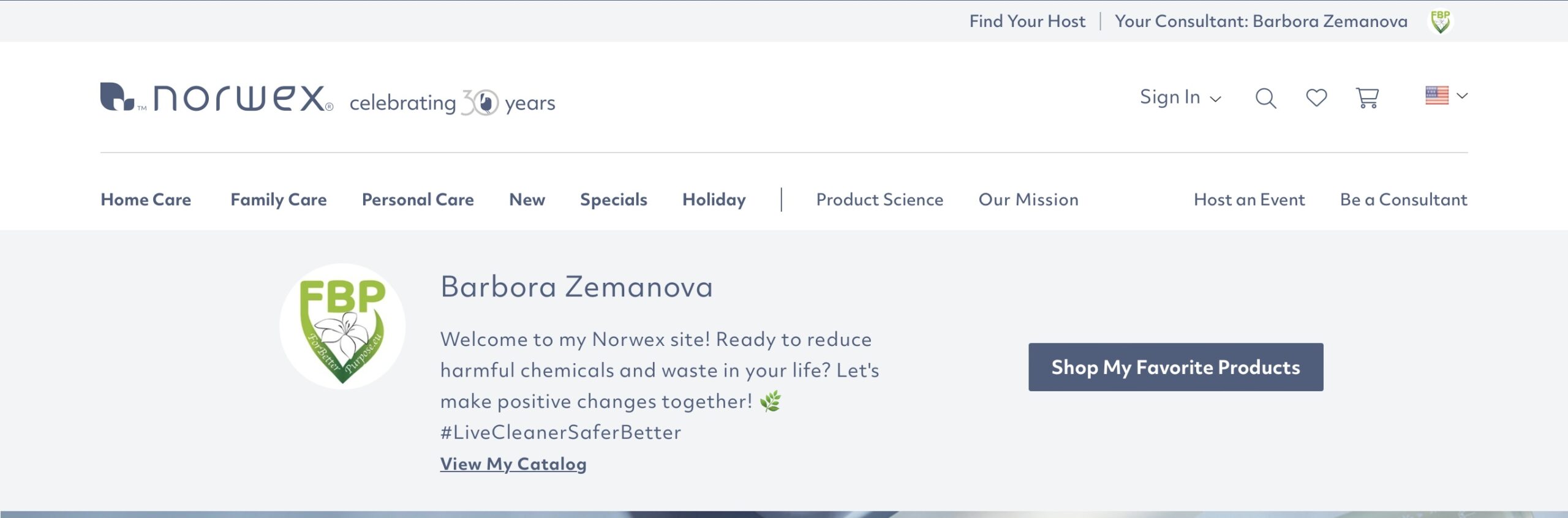
Task: Open the wishlist heart icon
Action: point(1316,98)
